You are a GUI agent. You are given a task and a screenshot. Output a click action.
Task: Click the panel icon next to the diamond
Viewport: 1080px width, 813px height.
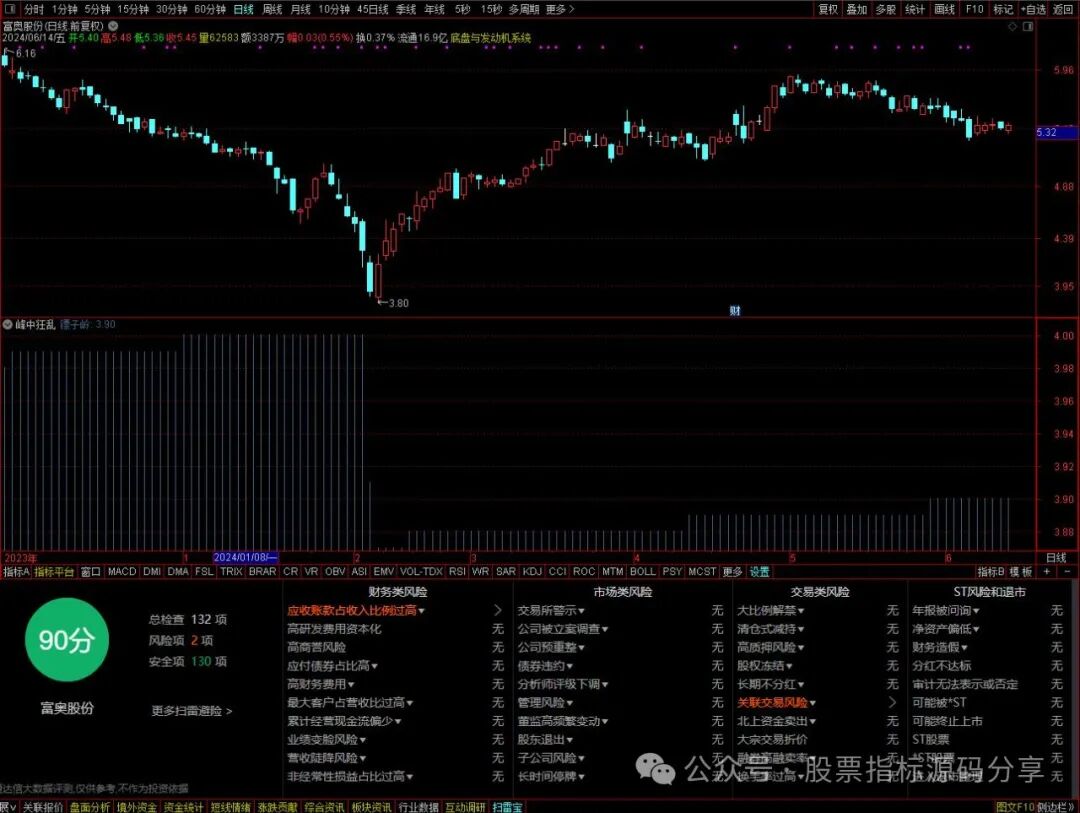pyautogui.click(x=1028, y=26)
